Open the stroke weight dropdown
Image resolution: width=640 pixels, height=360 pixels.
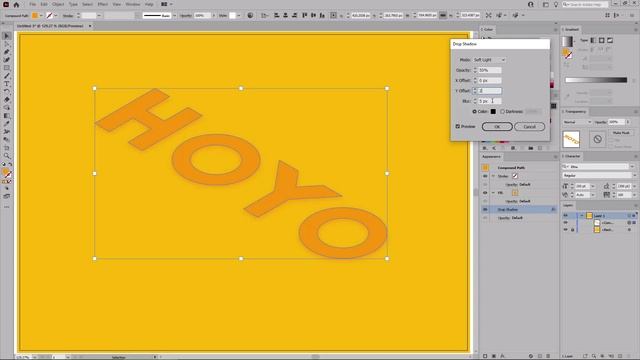99,16
